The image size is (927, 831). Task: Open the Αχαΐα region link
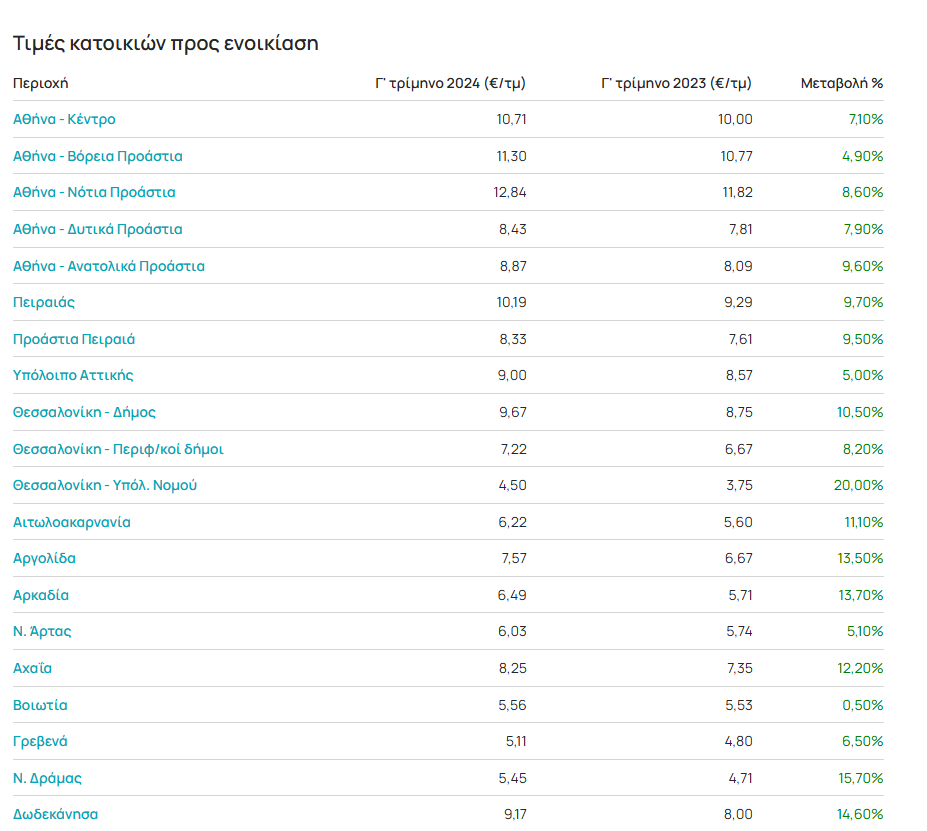pos(32,668)
